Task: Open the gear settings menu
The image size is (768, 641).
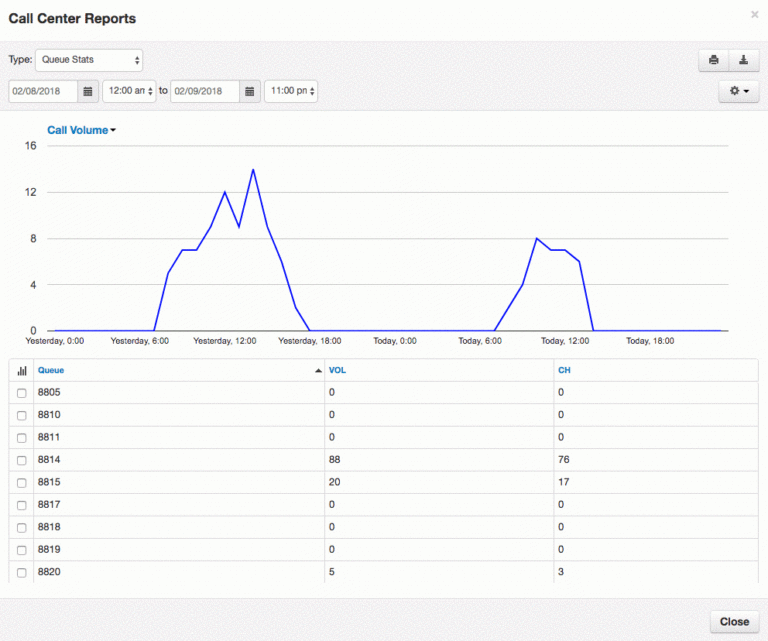Action: [738, 91]
